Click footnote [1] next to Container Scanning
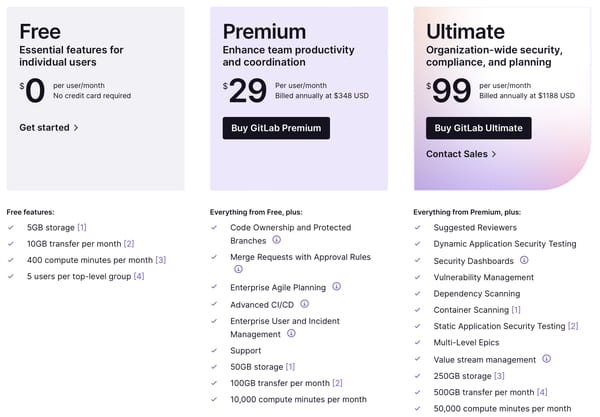Viewport: 600px width, 417px height. (x=516, y=310)
